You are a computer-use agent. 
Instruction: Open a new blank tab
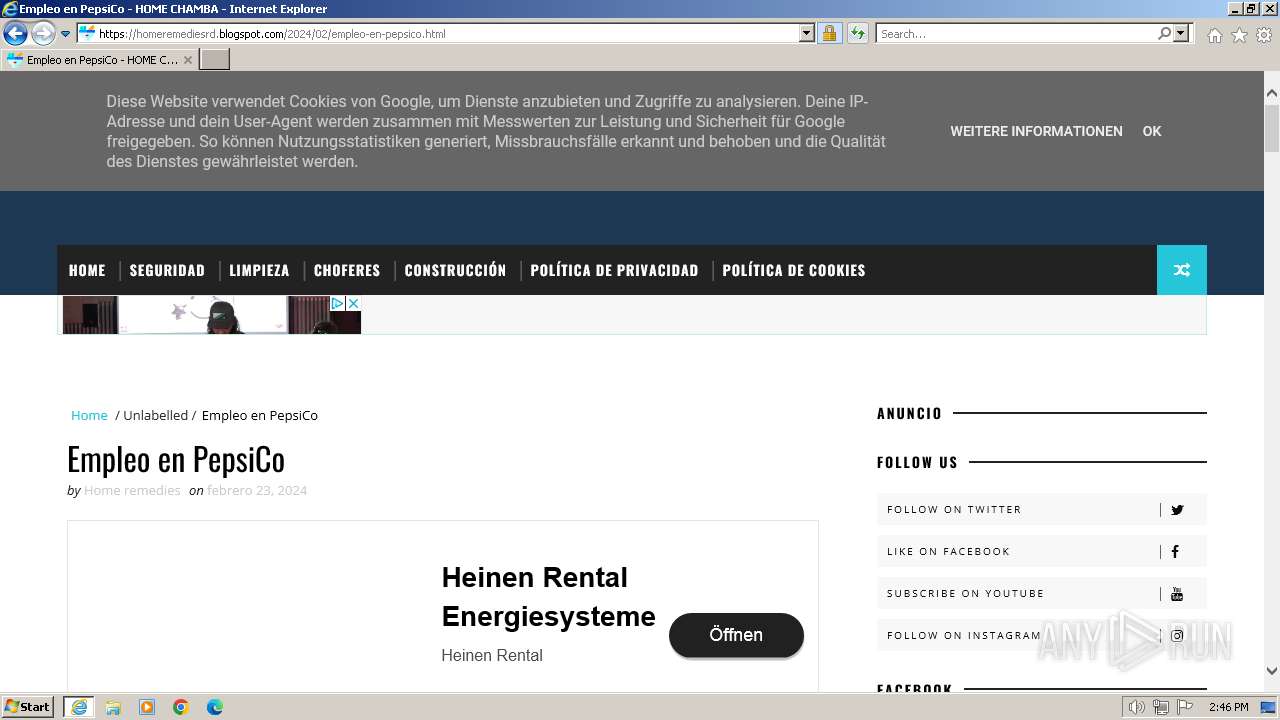pyautogui.click(x=215, y=59)
